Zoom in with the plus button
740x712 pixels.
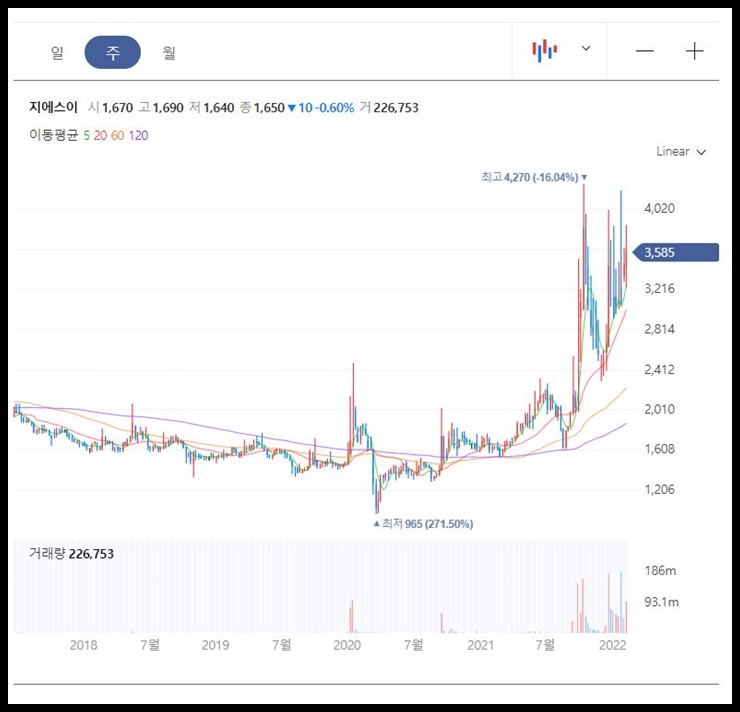click(694, 50)
